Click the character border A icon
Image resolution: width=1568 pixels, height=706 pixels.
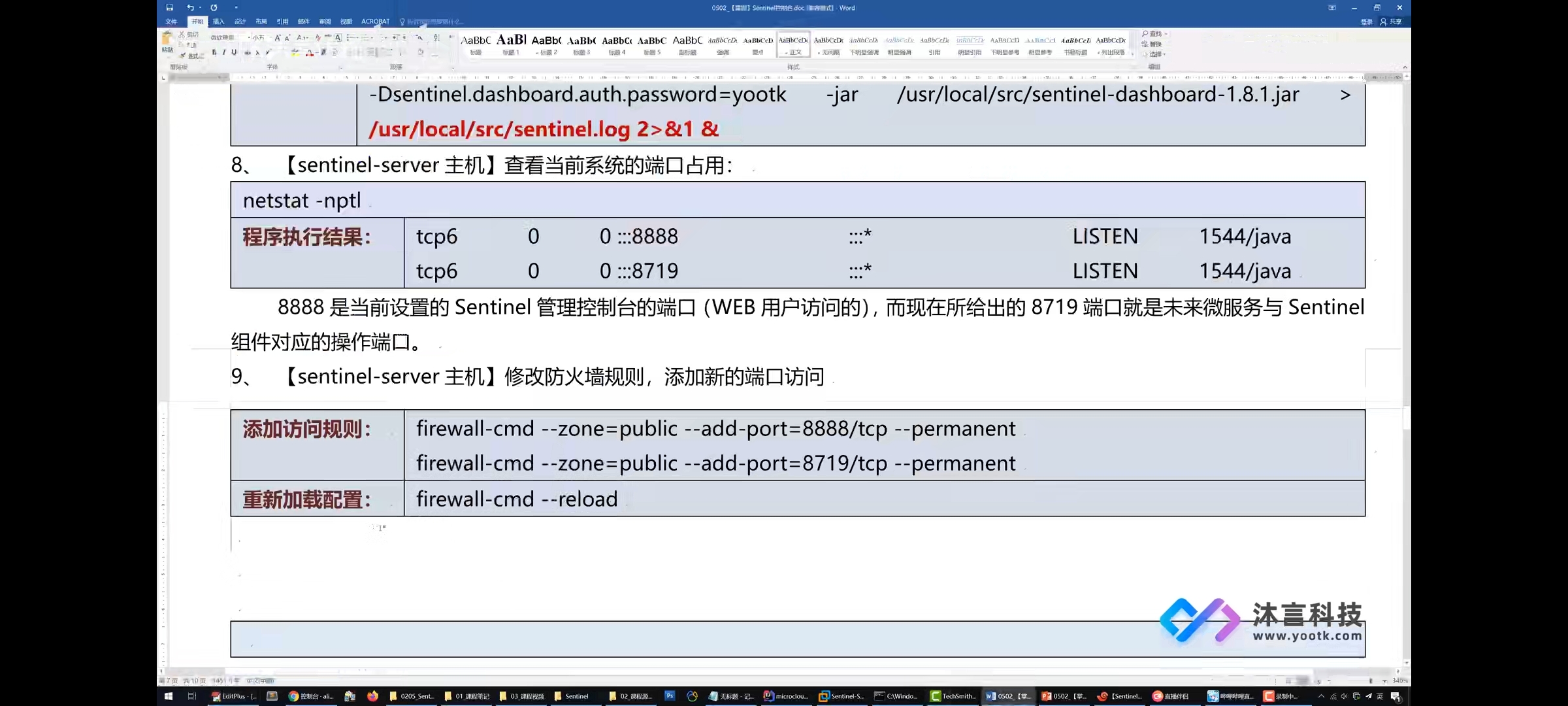click(x=338, y=38)
